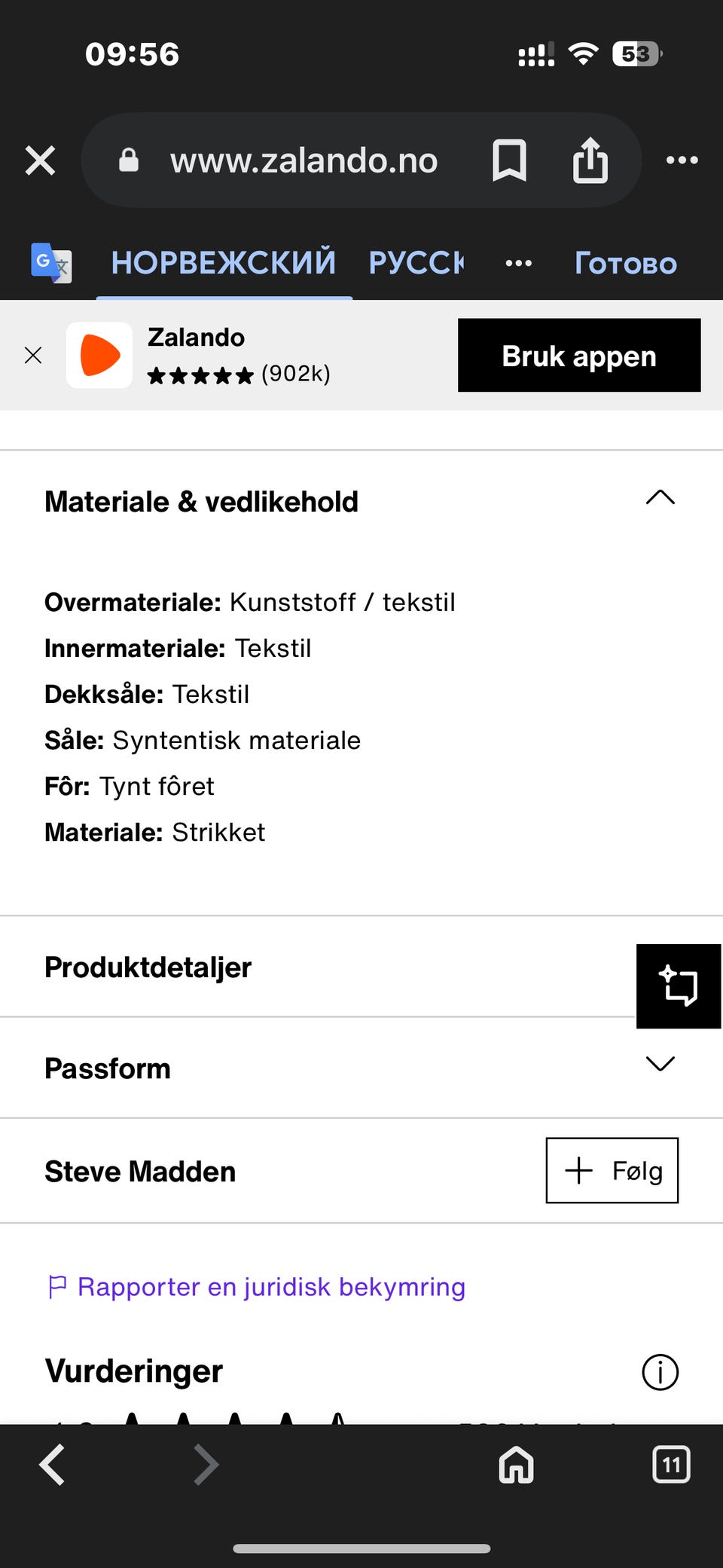723x1568 pixels.
Task: Click the floating screenshot crop icon
Action: click(x=679, y=986)
